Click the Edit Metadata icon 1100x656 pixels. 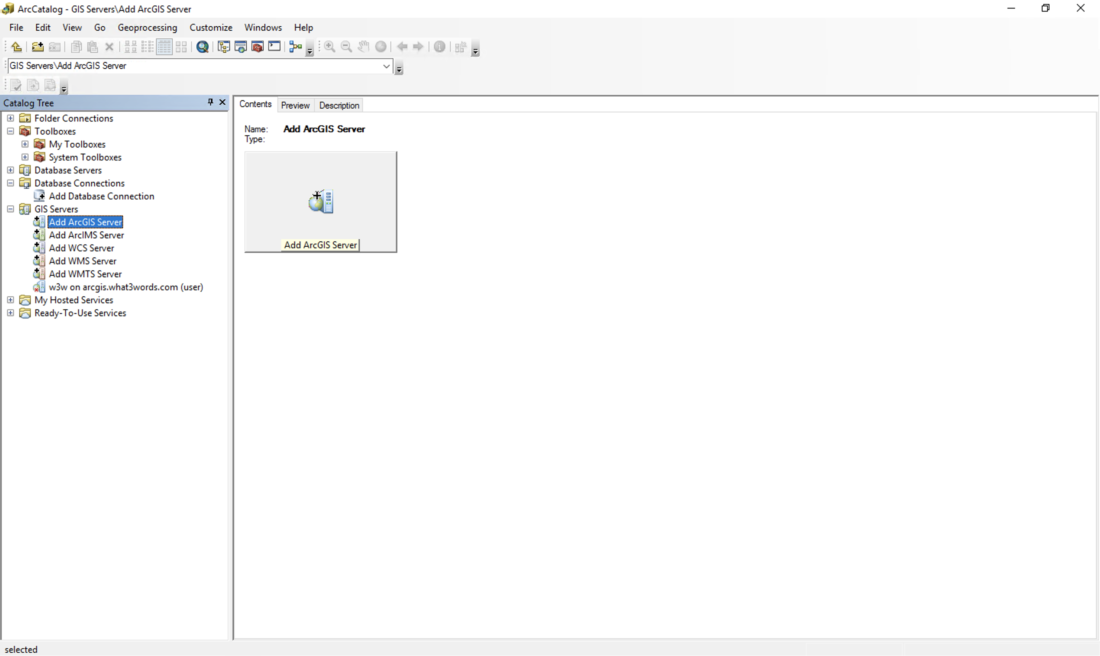33,86
